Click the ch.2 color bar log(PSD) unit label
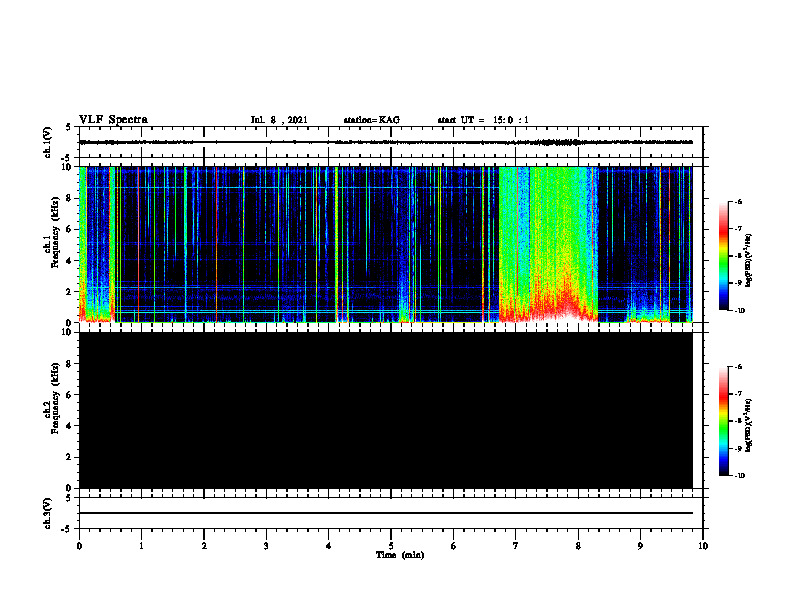 pyautogui.click(x=750, y=425)
